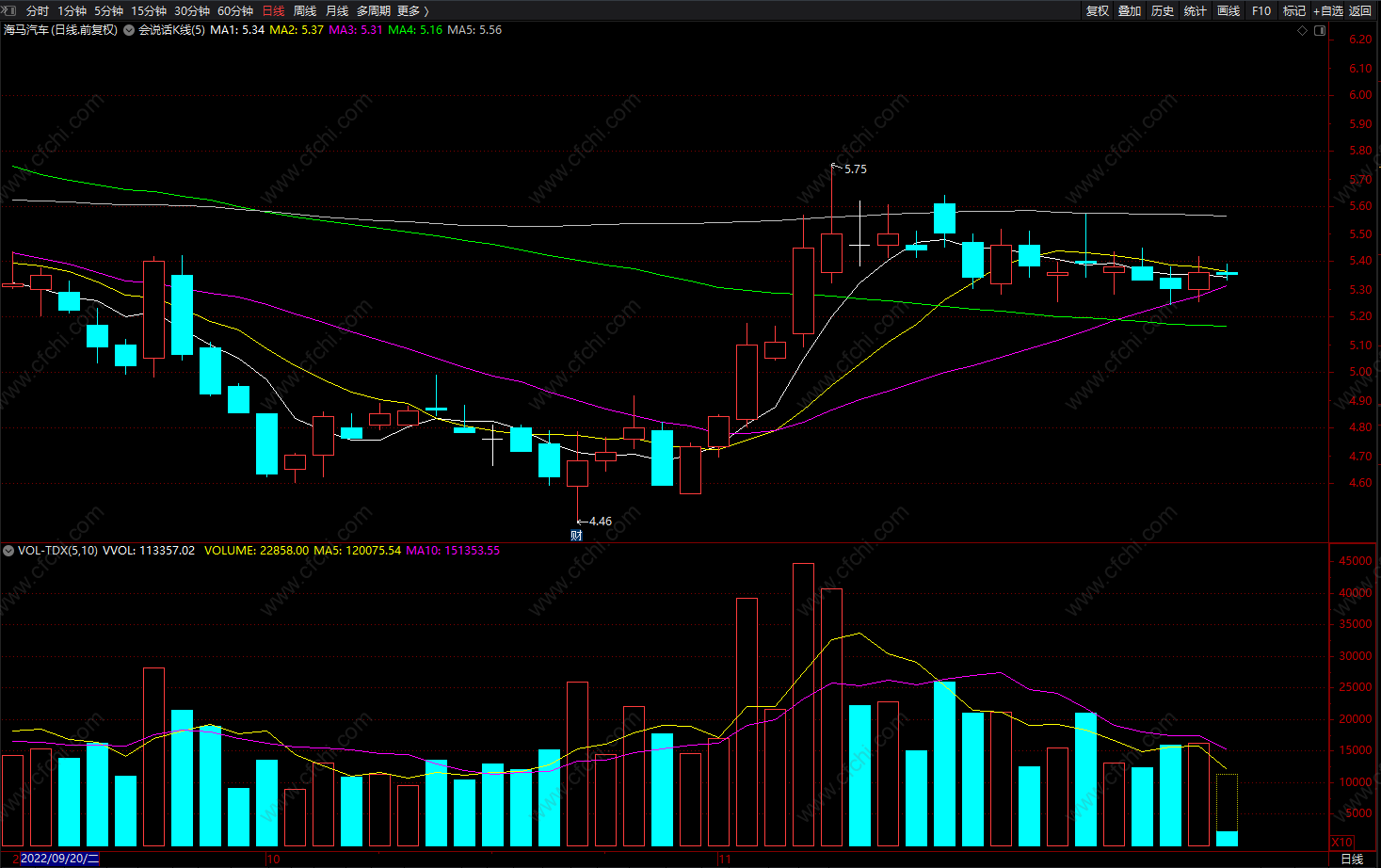This screenshot has width=1381, height=868.
Task: Click the 45000 volume axis label
Action: tap(1356, 561)
